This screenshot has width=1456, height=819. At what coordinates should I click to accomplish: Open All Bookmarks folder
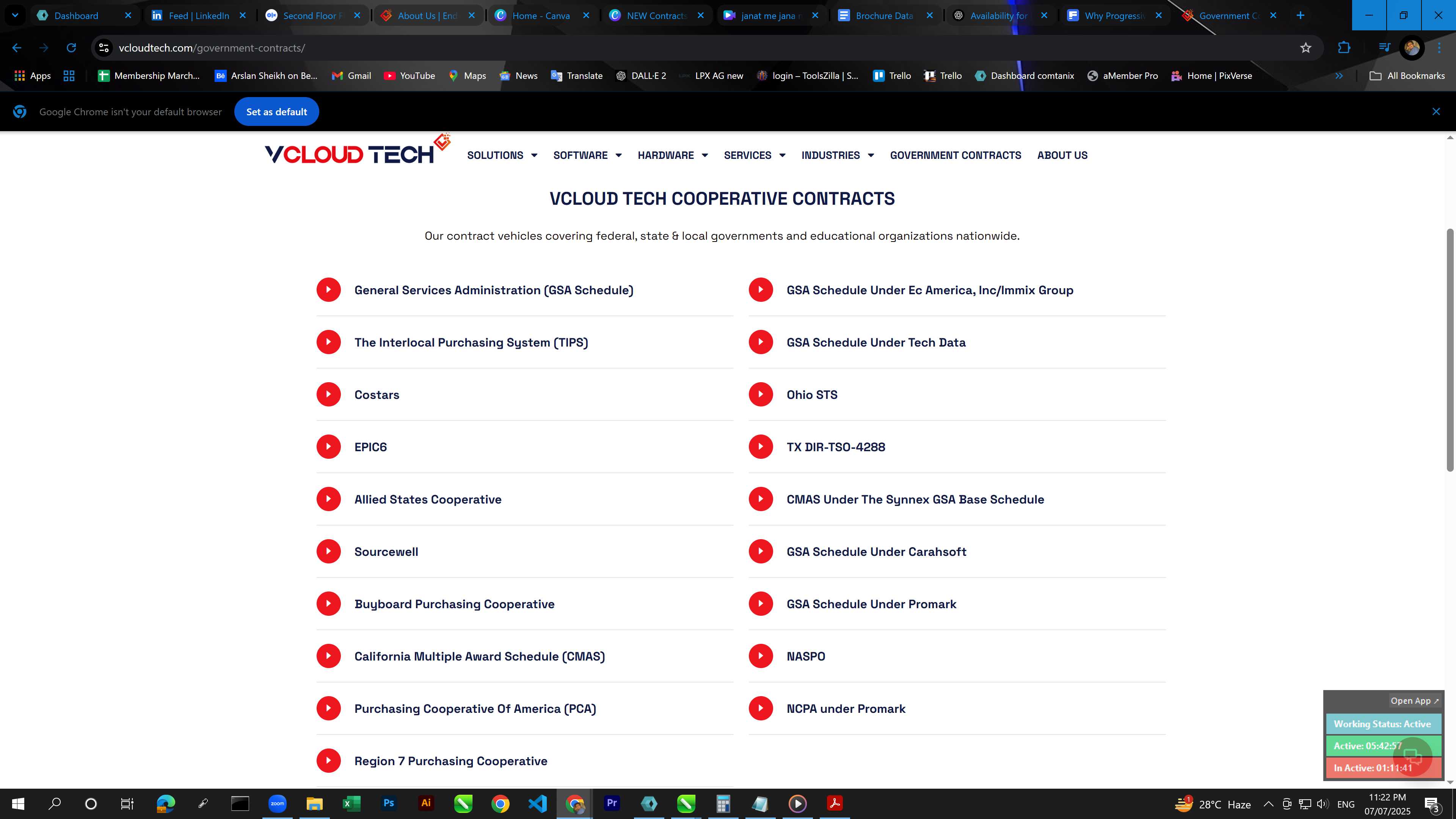click(x=1407, y=76)
